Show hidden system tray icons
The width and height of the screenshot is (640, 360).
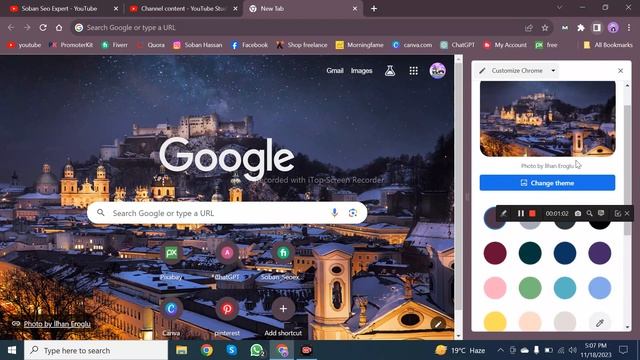pyautogui.click(x=500, y=350)
